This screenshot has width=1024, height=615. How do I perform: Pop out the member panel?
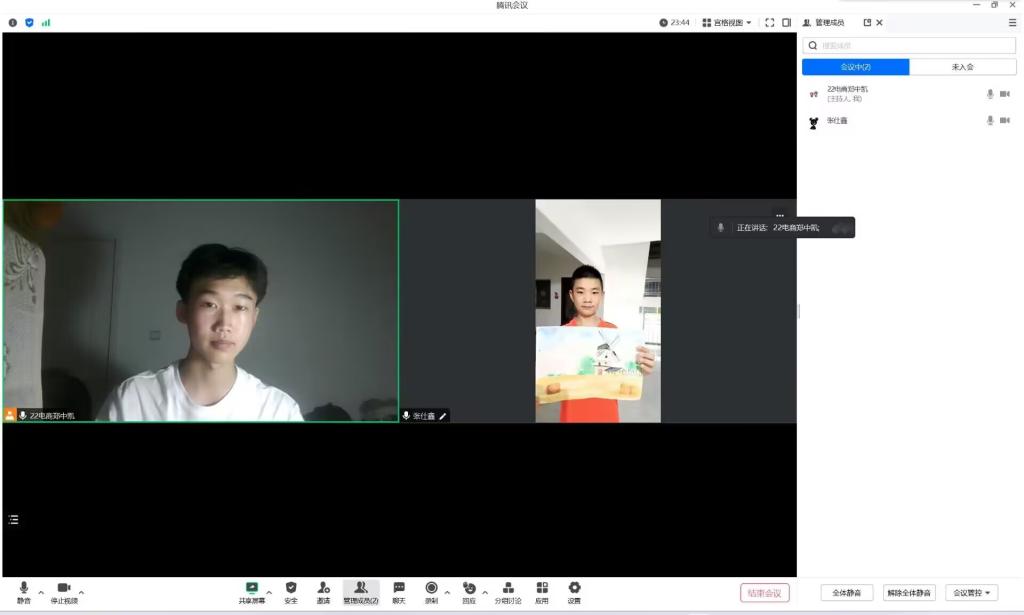click(867, 23)
